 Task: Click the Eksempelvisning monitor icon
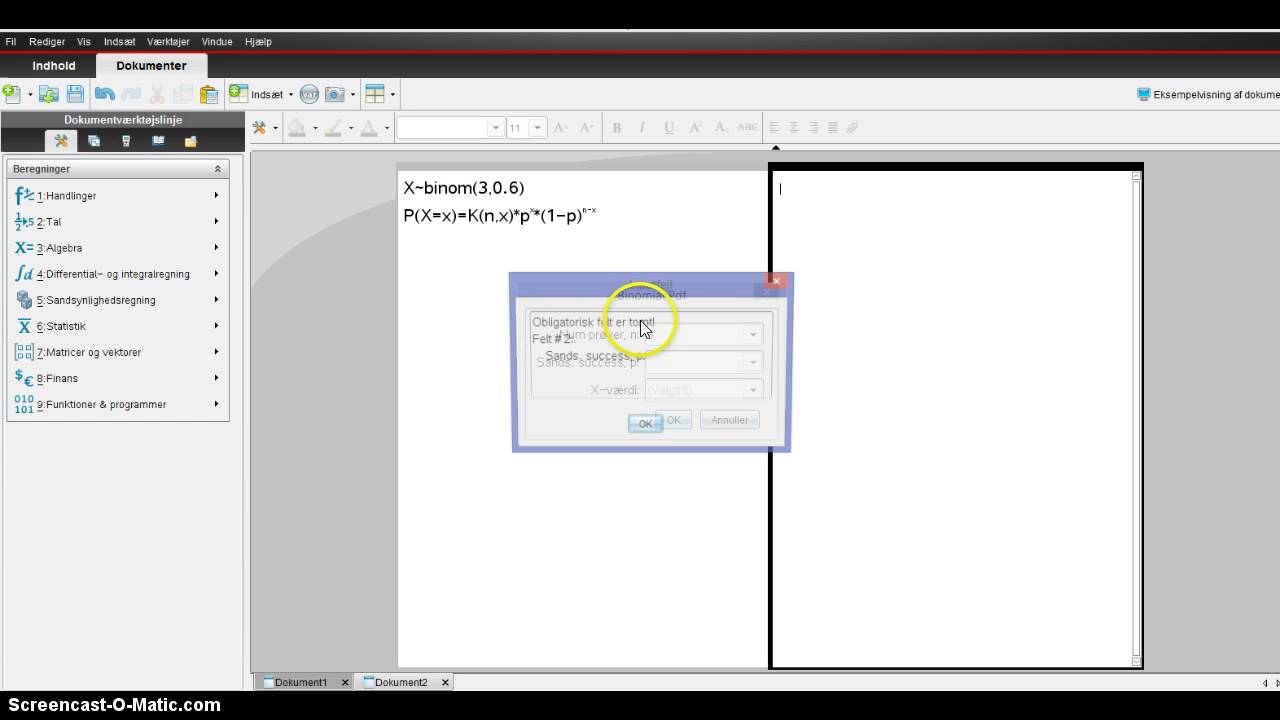point(1143,94)
